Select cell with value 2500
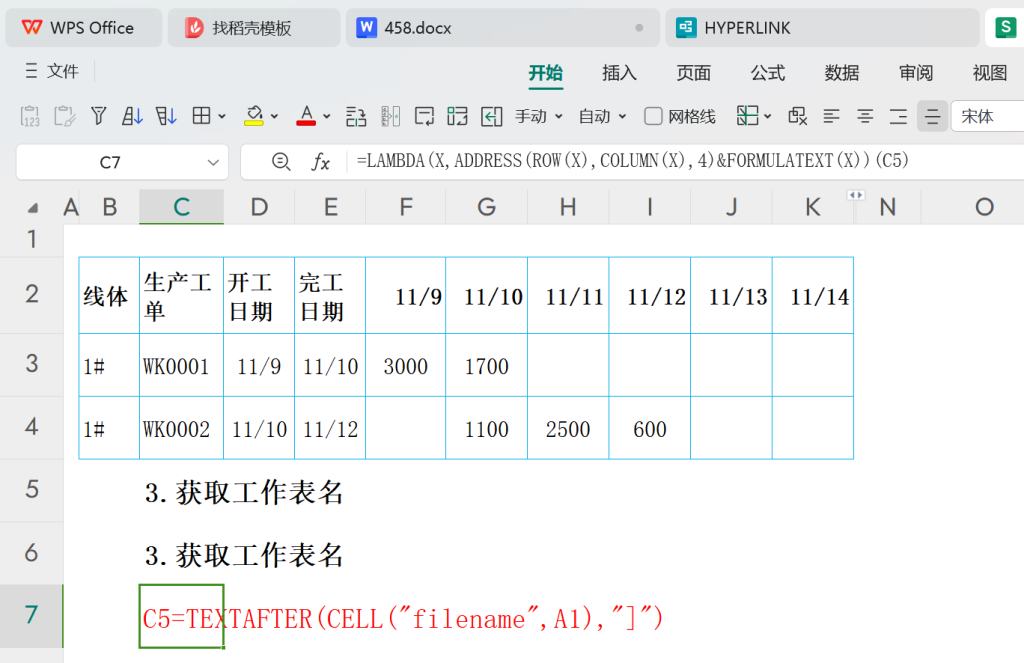The height and width of the screenshot is (663, 1024). click(x=568, y=428)
